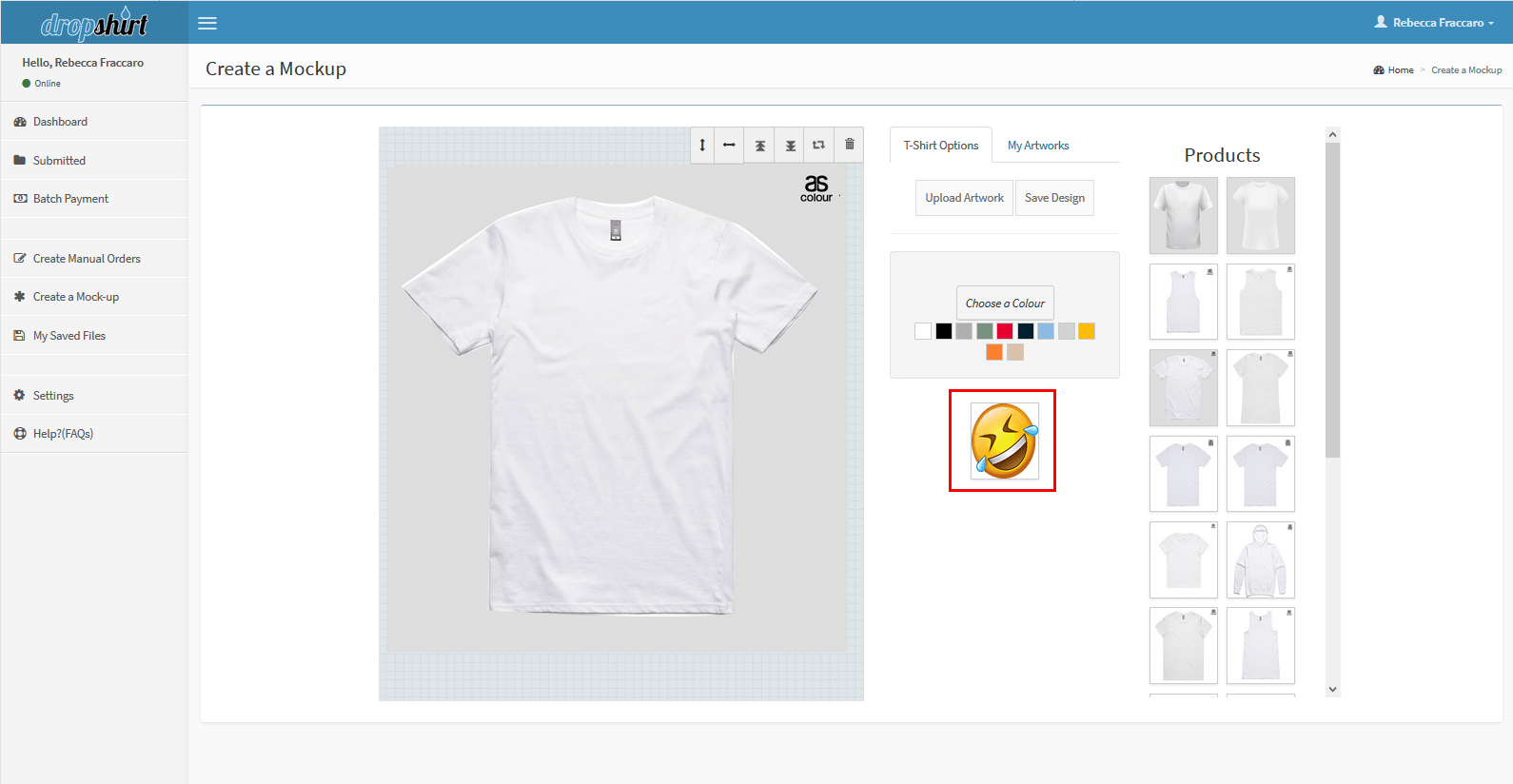Image resolution: width=1513 pixels, height=784 pixels.
Task: Click the dropshirt logo
Action: (x=94, y=23)
